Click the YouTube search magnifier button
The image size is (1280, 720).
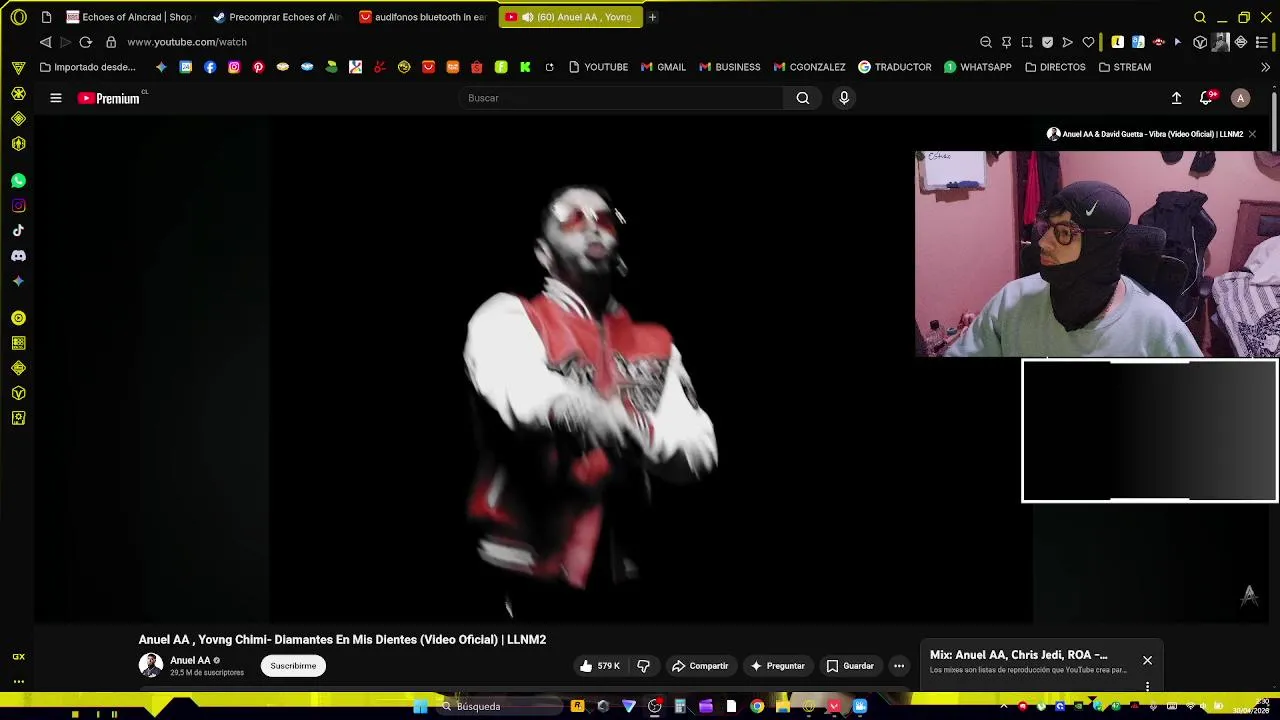point(802,98)
